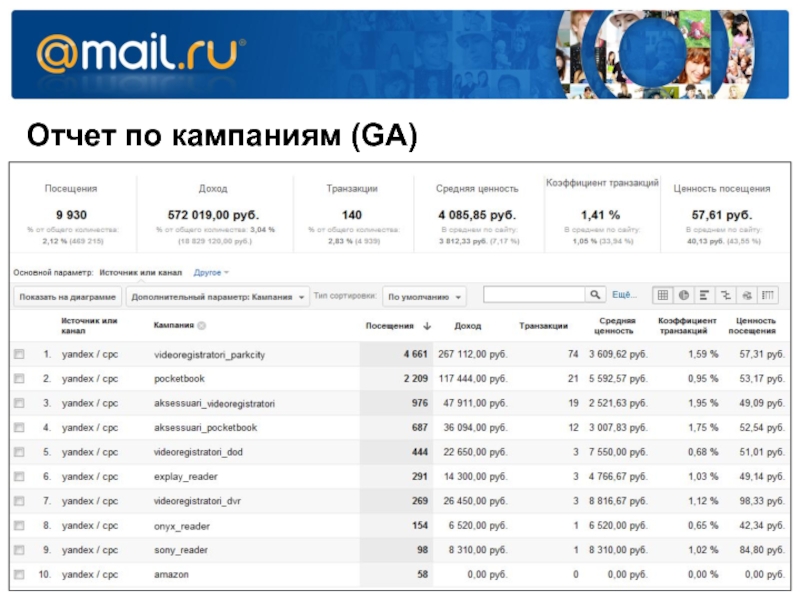800x600 pixels.
Task: Tick checkbox for pocketbook row
Action: pyautogui.click(x=19, y=379)
